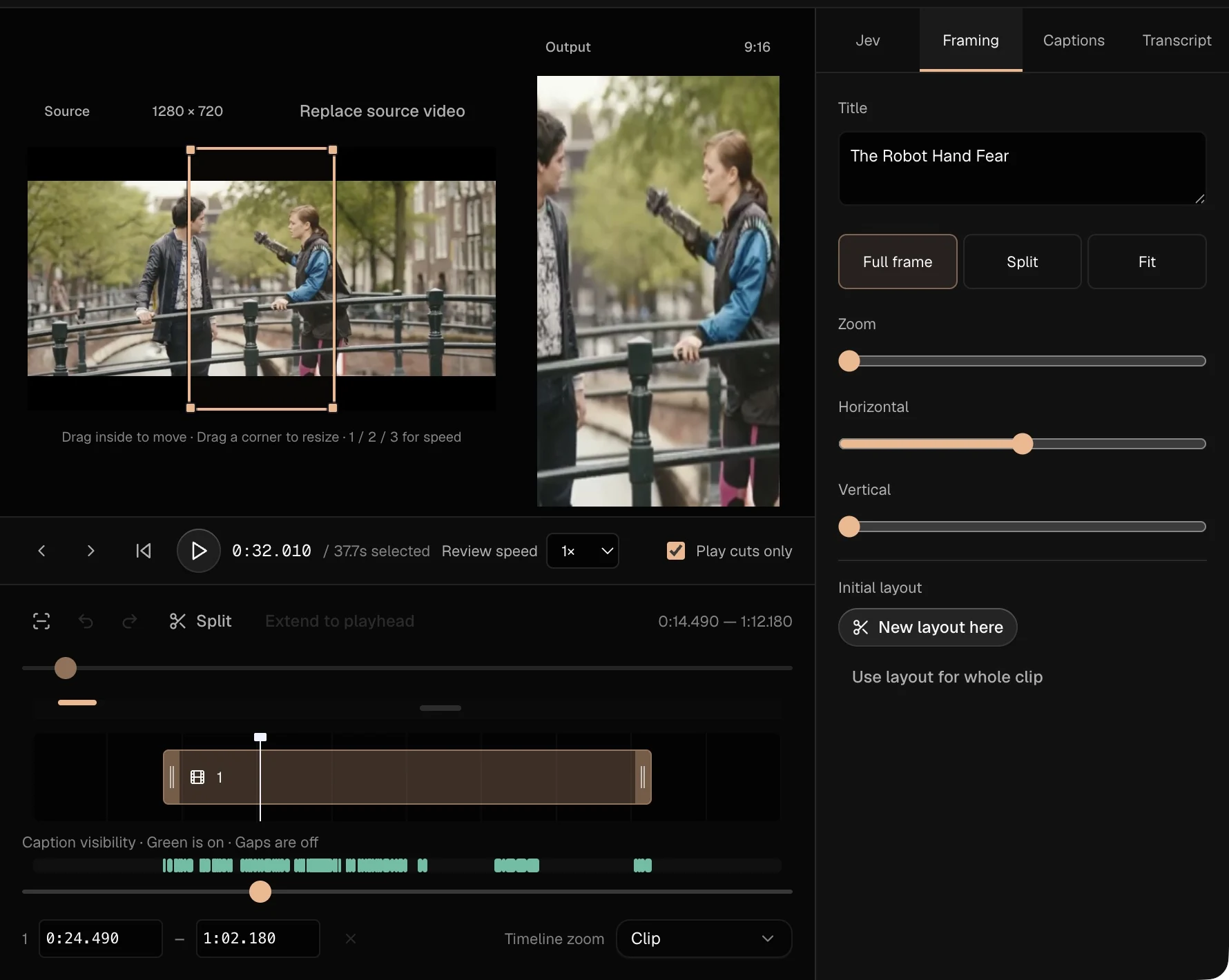Click the top-right crop corner handle
This screenshot has height=980, width=1229.
tap(333, 149)
